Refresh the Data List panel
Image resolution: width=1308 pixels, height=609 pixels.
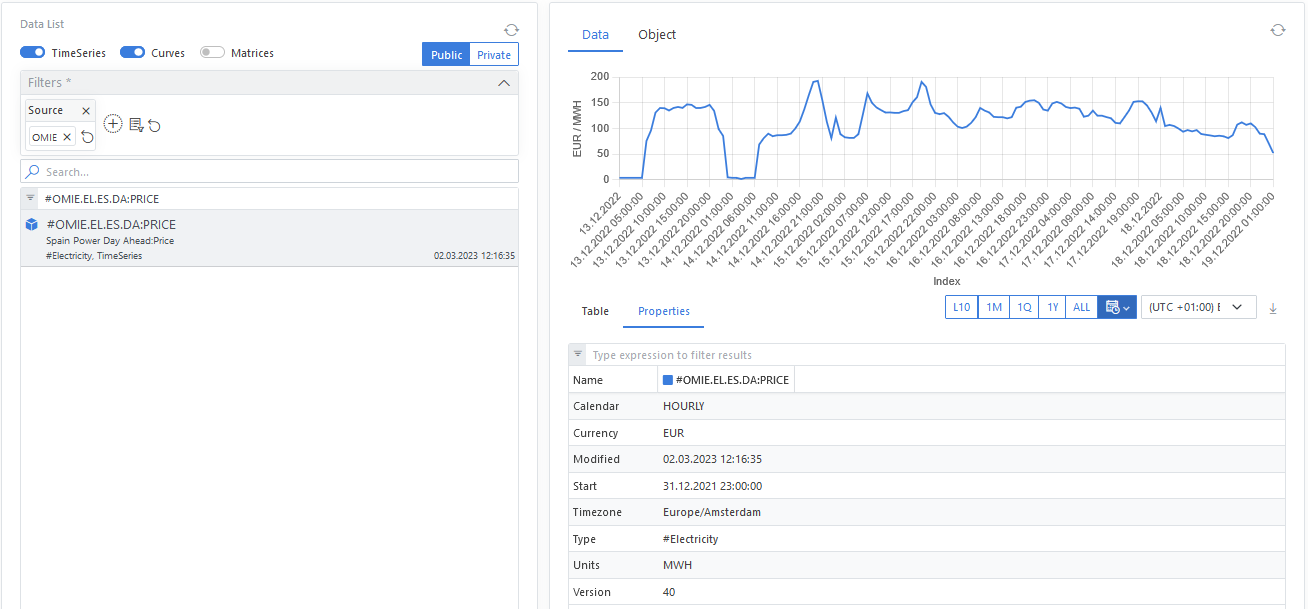pos(512,31)
